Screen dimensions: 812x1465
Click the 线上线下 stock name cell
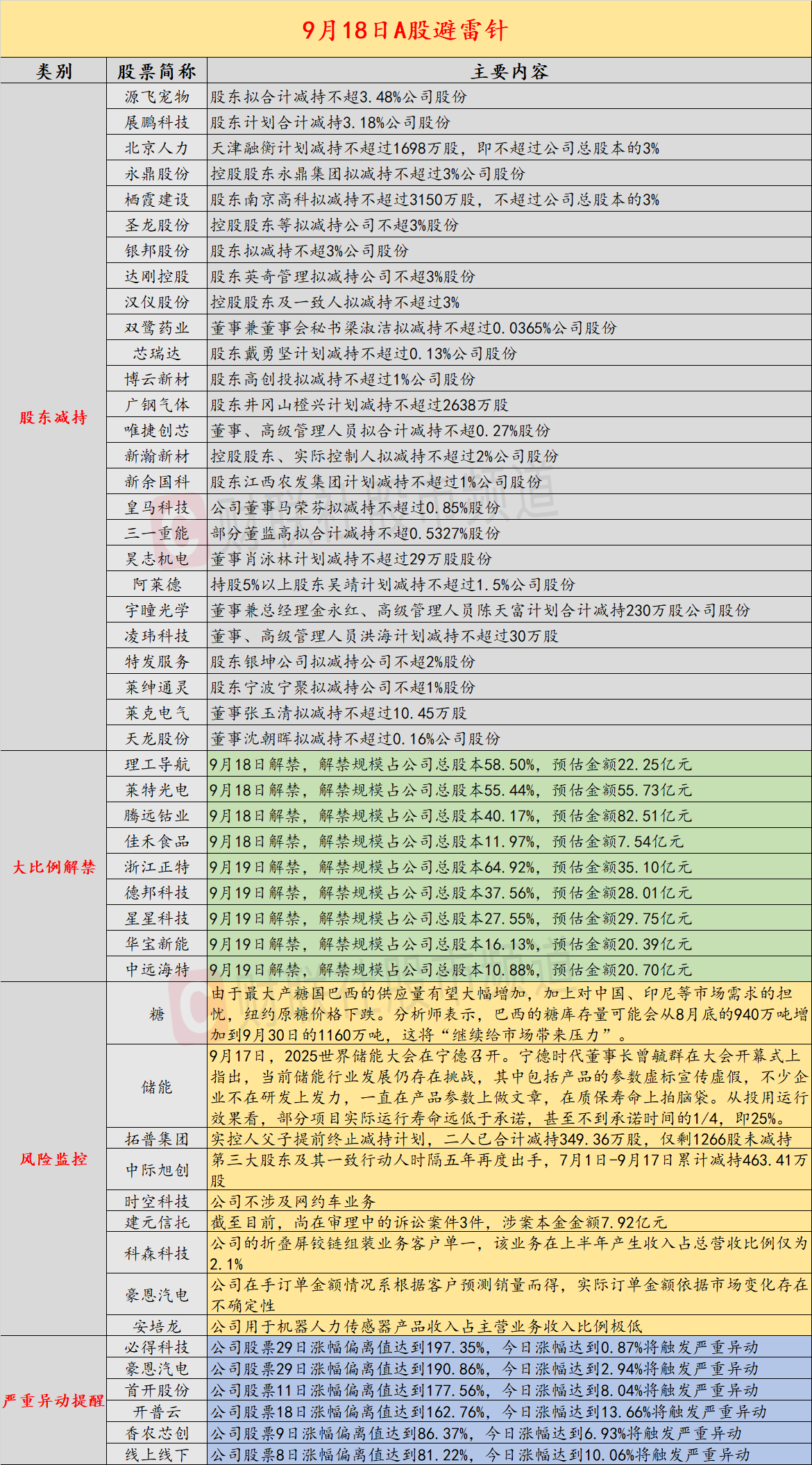(x=157, y=1455)
